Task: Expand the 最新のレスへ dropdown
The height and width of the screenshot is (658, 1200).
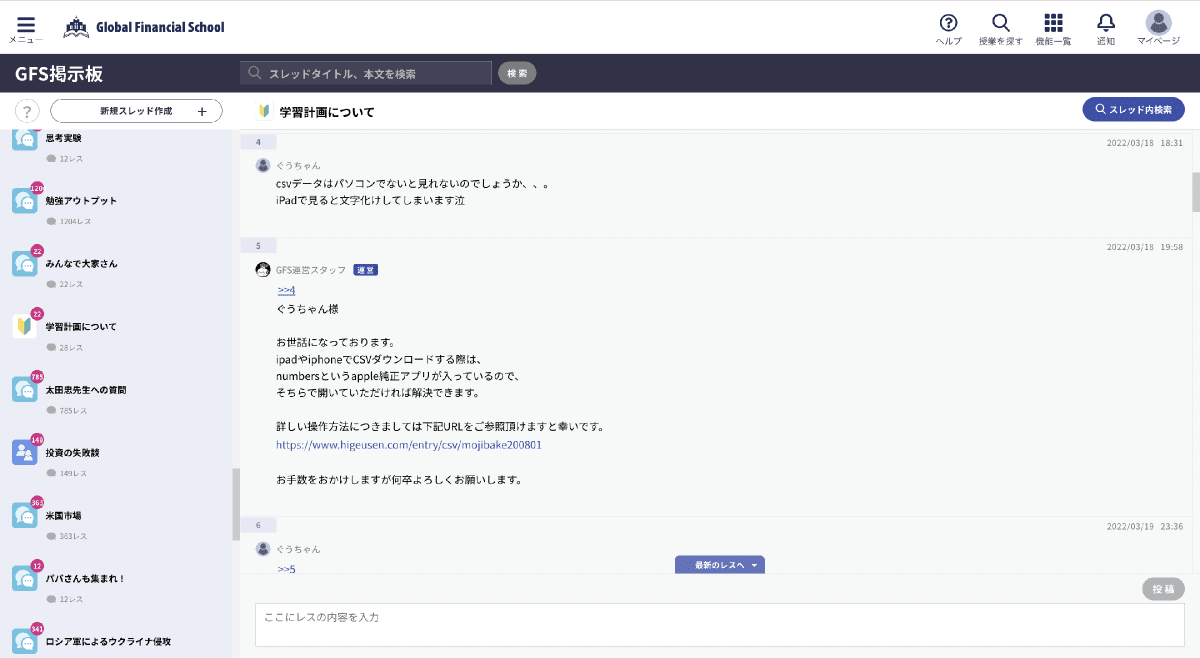Action: pyautogui.click(x=720, y=565)
